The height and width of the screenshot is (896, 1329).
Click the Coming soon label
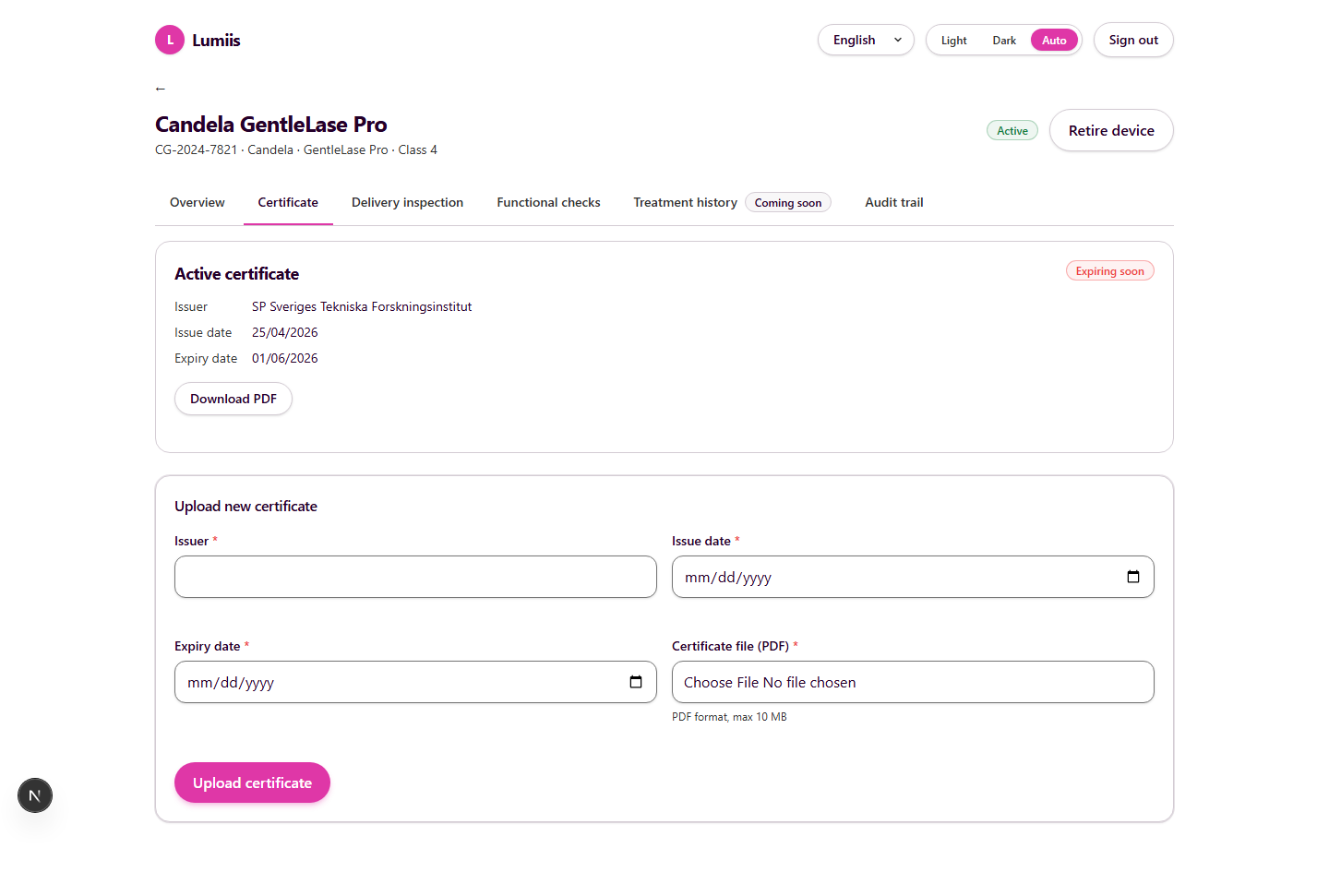[x=788, y=202]
